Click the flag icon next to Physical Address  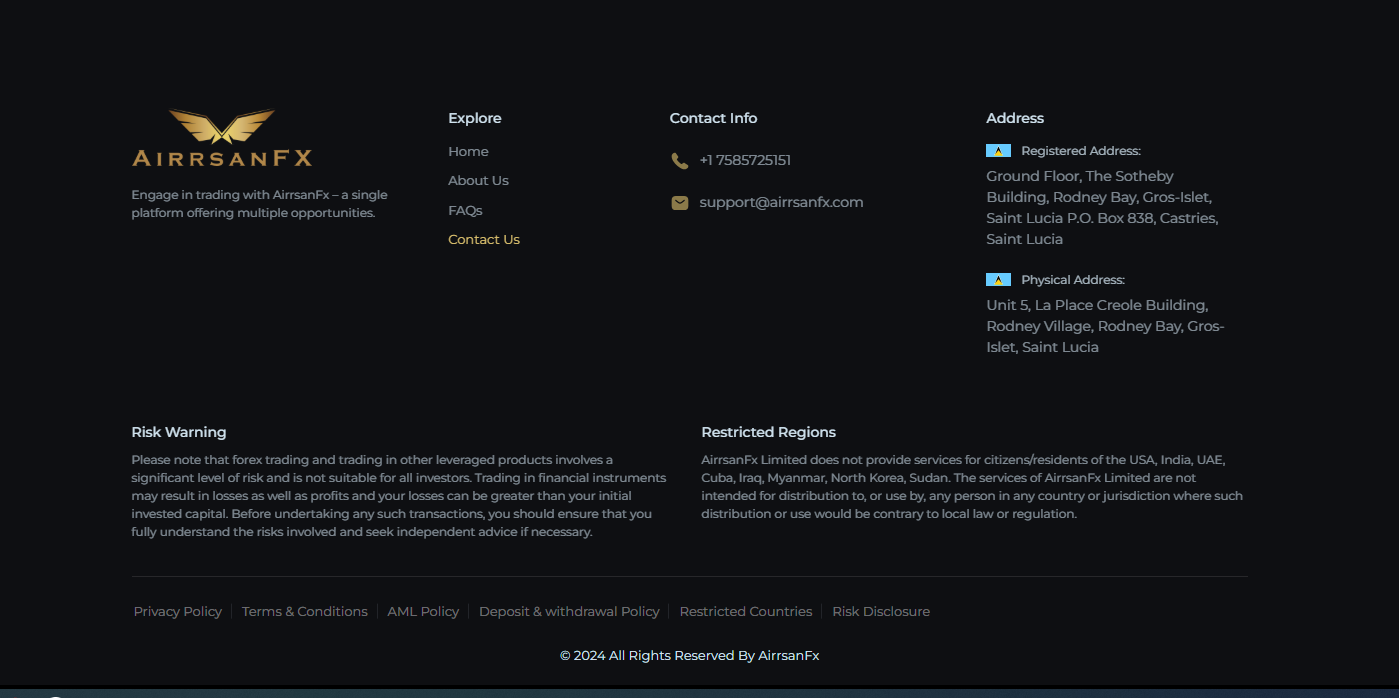point(998,280)
